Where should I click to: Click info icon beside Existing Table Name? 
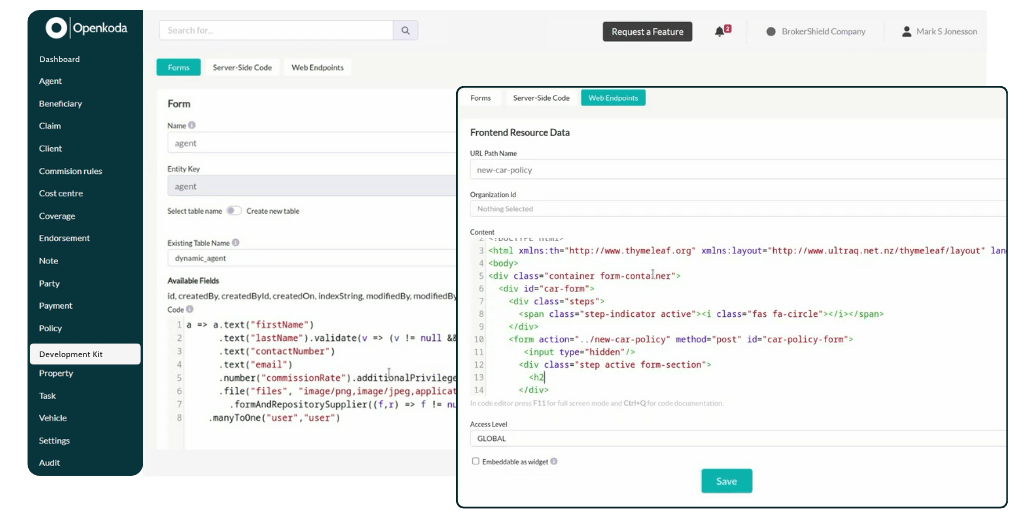236,243
